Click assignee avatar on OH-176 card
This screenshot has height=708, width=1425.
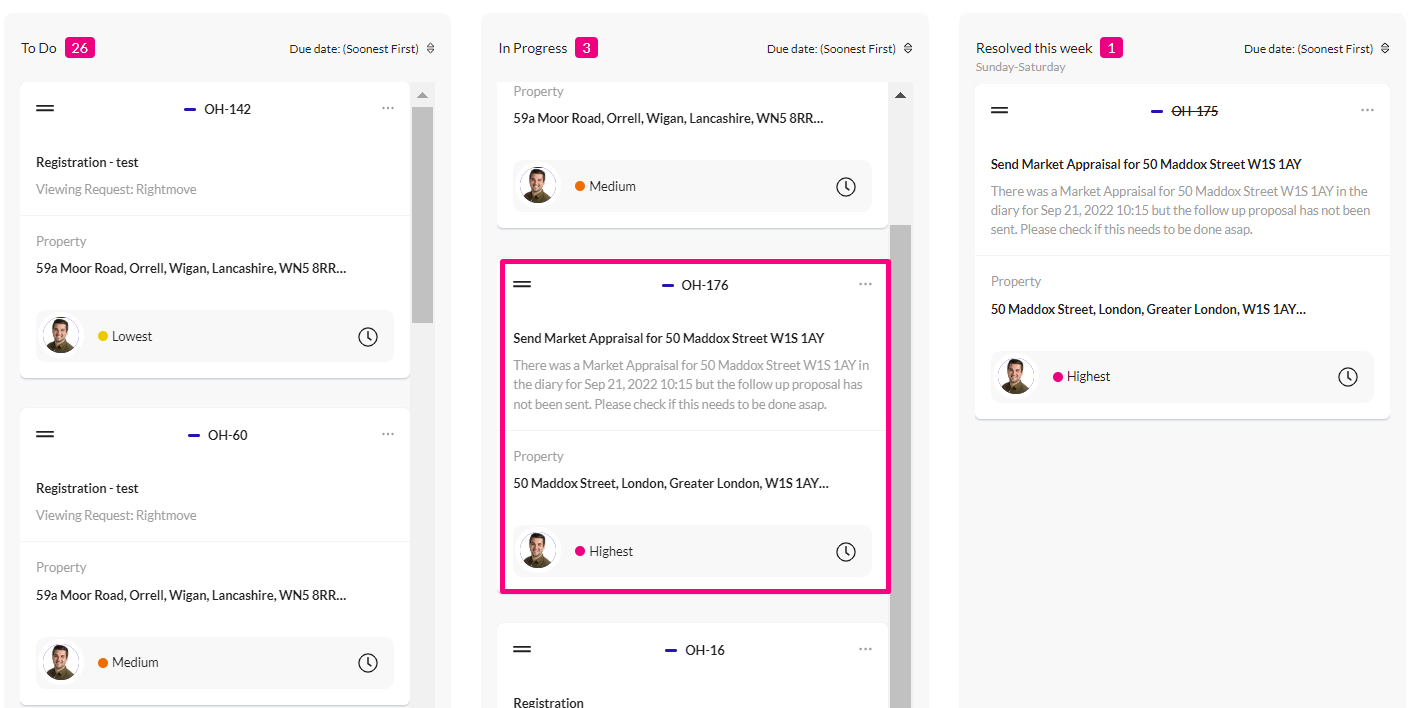pyautogui.click(x=538, y=551)
